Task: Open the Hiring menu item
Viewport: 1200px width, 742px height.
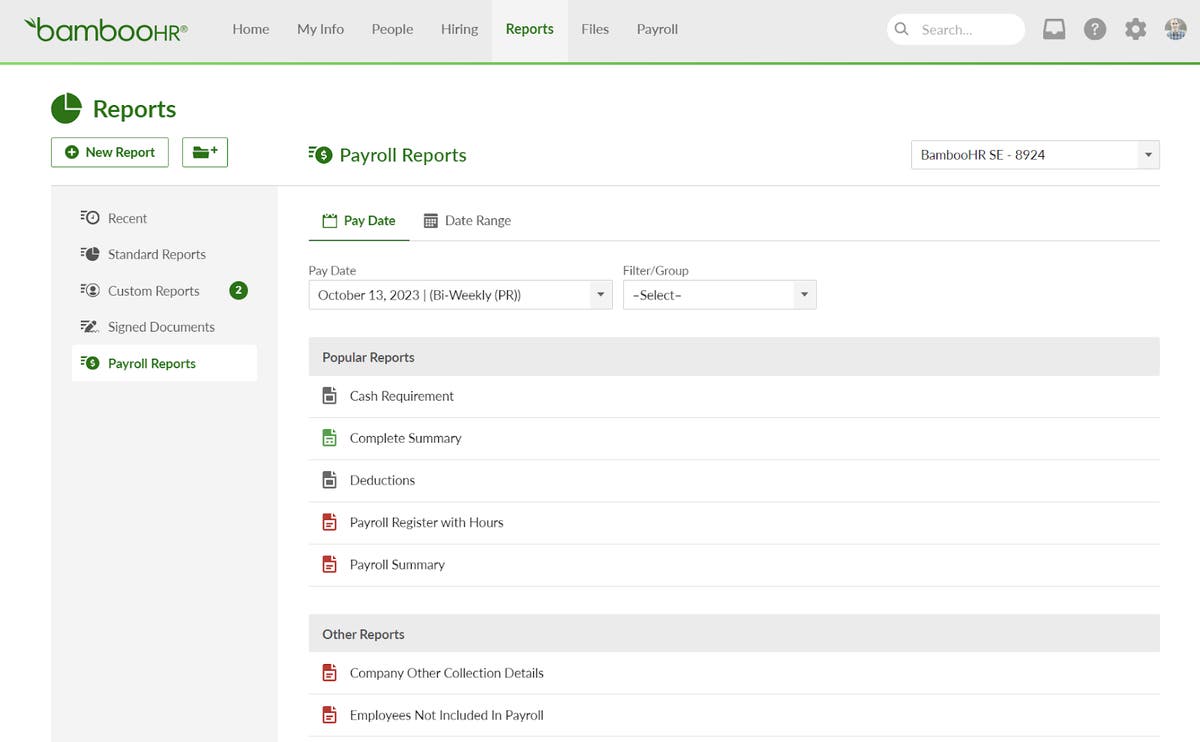Action: pyautogui.click(x=459, y=29)
